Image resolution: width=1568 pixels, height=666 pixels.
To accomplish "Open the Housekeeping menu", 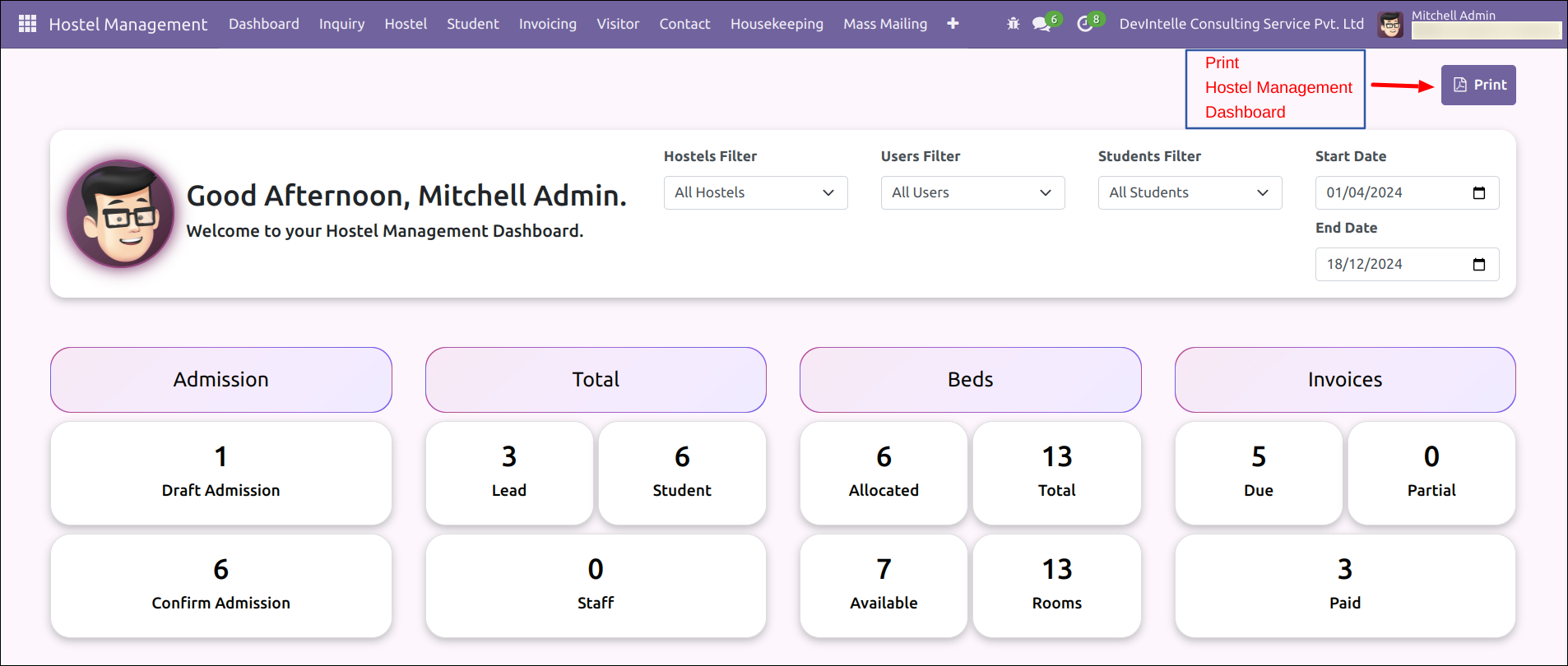I will click(x=777, y=24).
